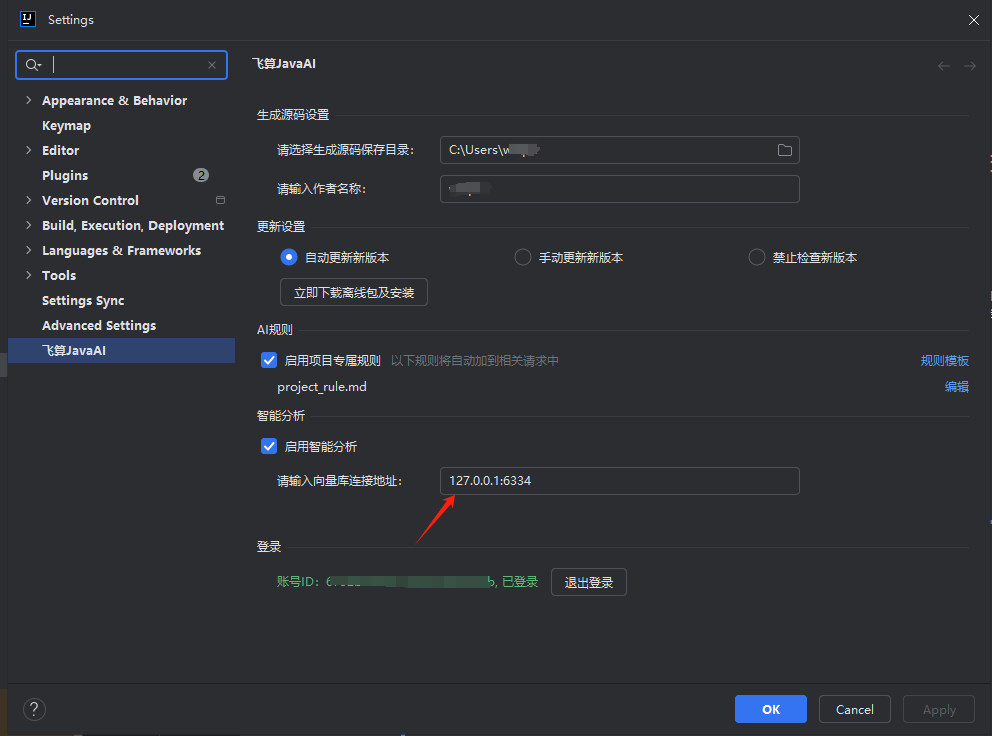Click the Build, Execution, Deployment label

(x=133, y=226)
